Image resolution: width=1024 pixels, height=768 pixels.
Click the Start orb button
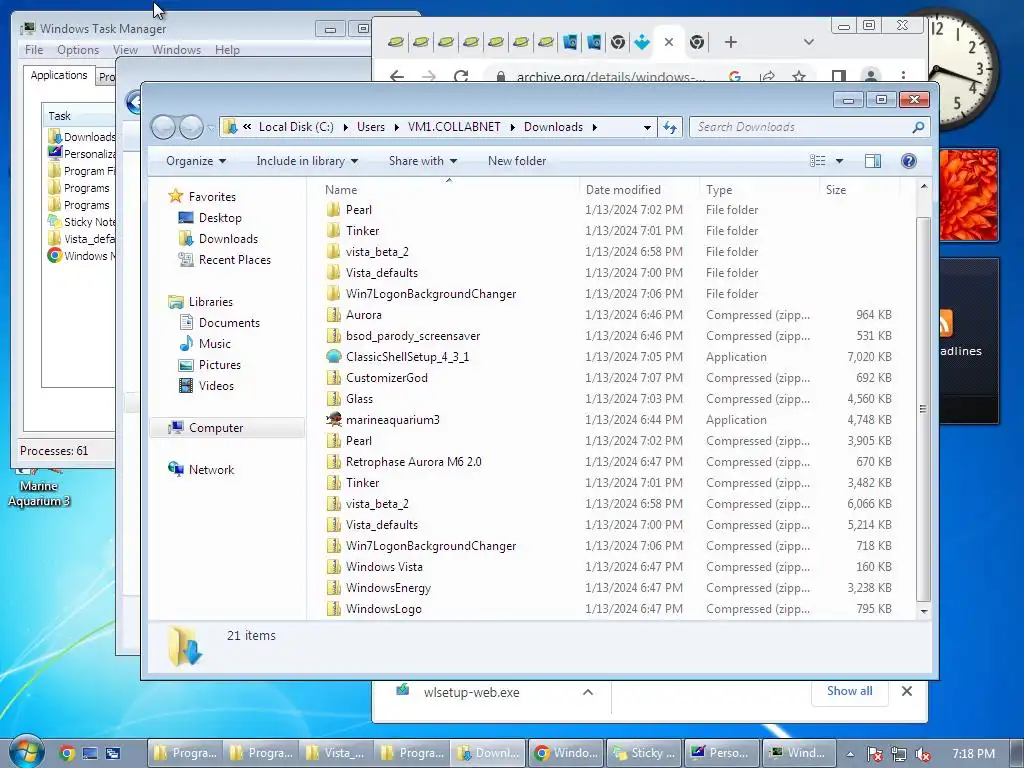[27, 752]
